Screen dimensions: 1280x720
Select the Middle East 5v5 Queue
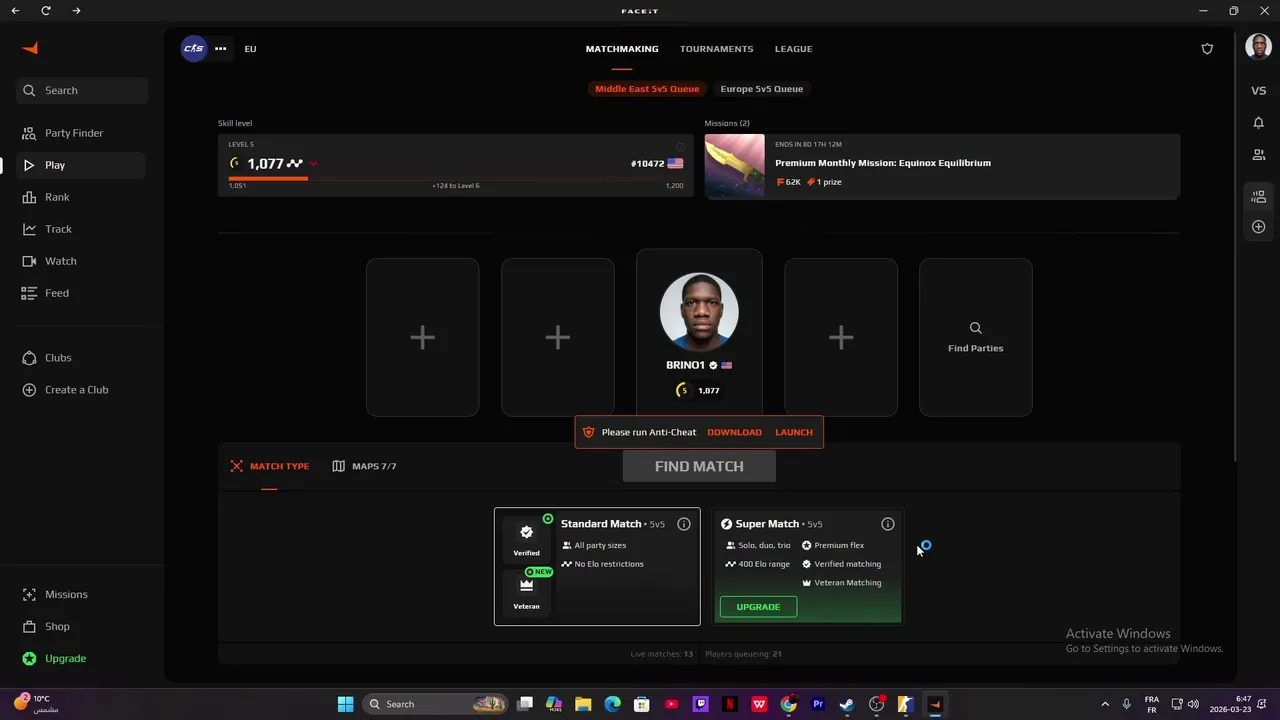click(647, 89)
